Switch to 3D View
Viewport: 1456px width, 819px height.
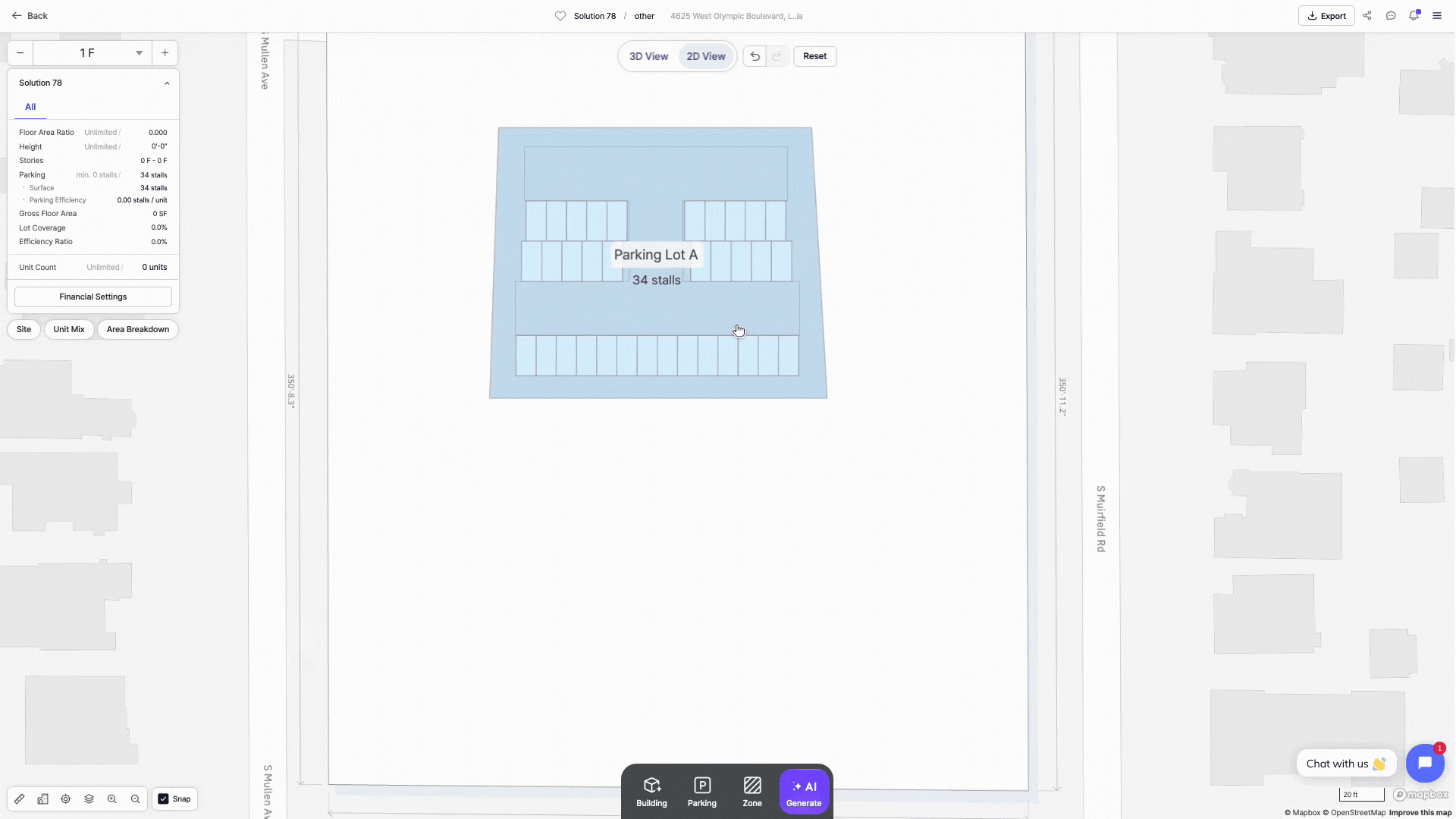648,56
